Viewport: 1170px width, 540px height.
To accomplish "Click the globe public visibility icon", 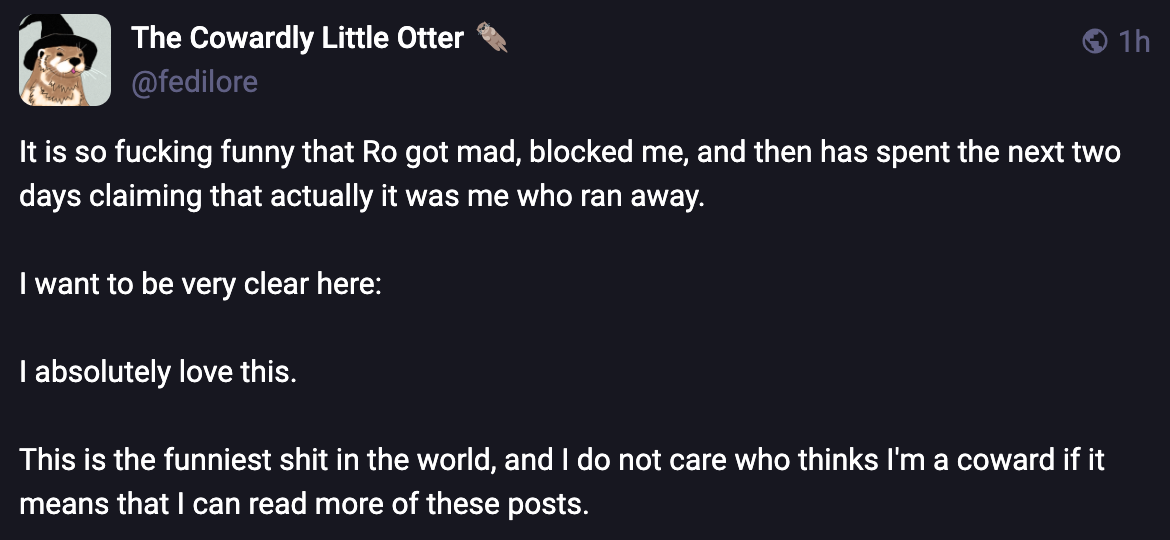I will [1096, 41].
